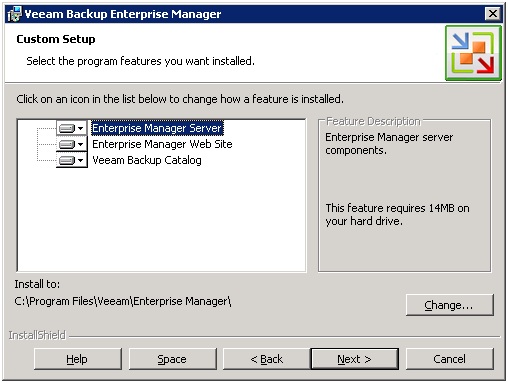
Task: Click the Change... button for install path
Action: coord(449,305)
